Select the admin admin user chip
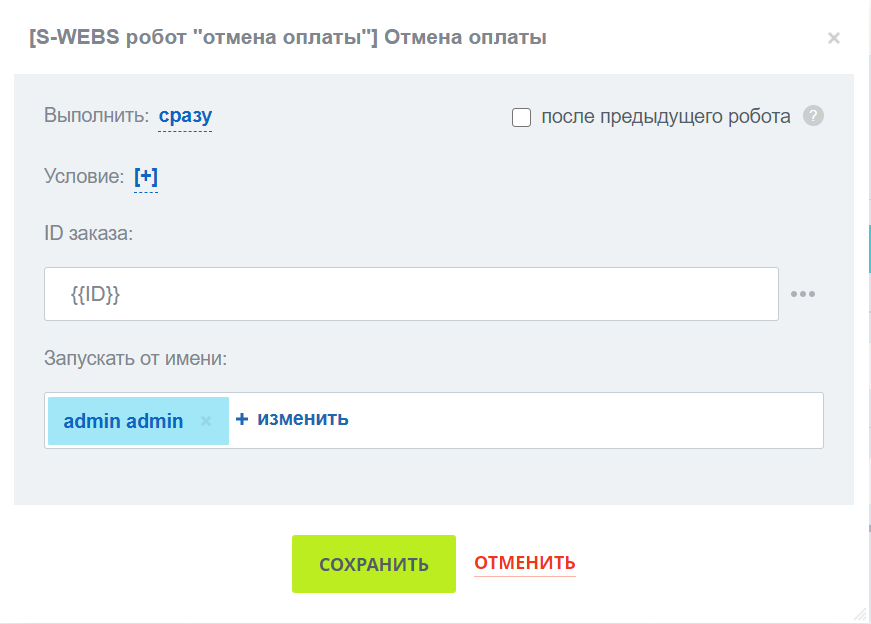871x624 pixels. coord(123,421)
